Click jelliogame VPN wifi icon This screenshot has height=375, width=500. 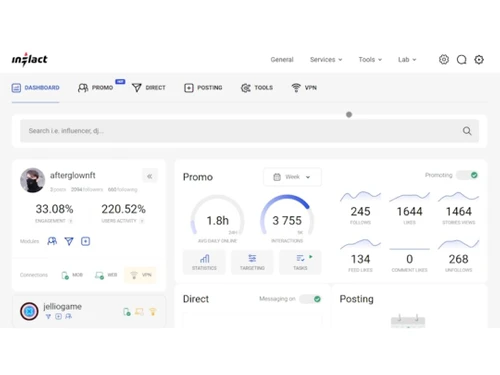coord(153,312)
